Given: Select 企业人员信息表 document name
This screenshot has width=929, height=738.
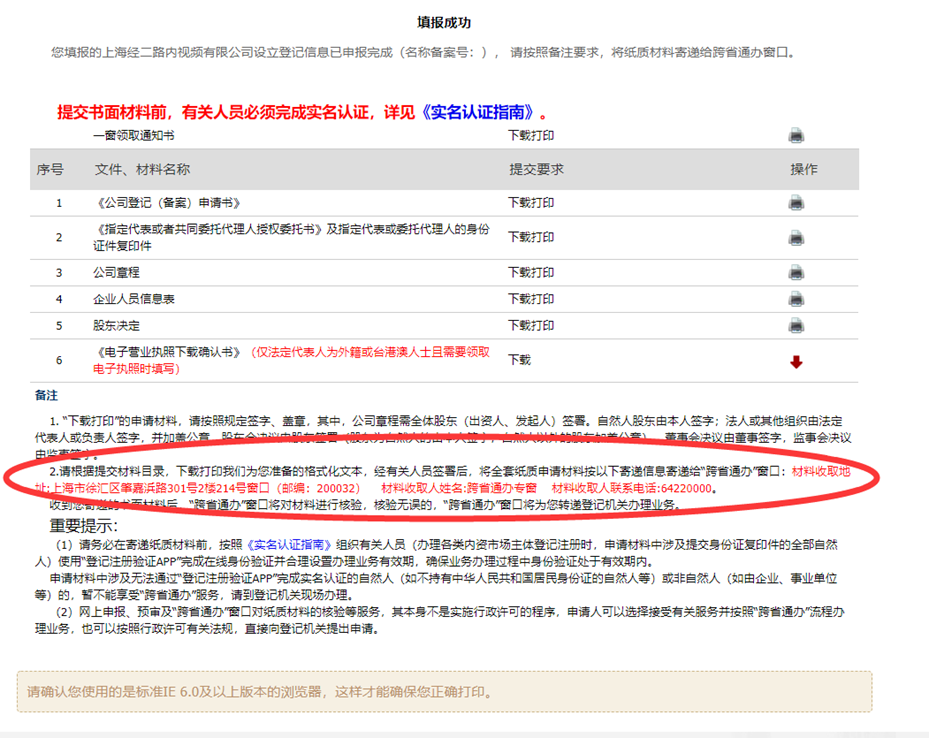Looking at the screenshot, I should [134, 299].
